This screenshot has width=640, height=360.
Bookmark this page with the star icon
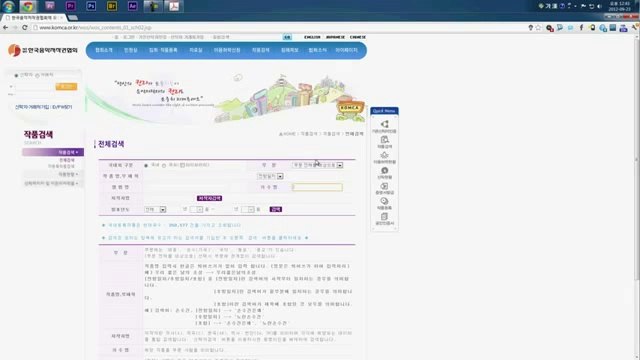coord(538,28)
